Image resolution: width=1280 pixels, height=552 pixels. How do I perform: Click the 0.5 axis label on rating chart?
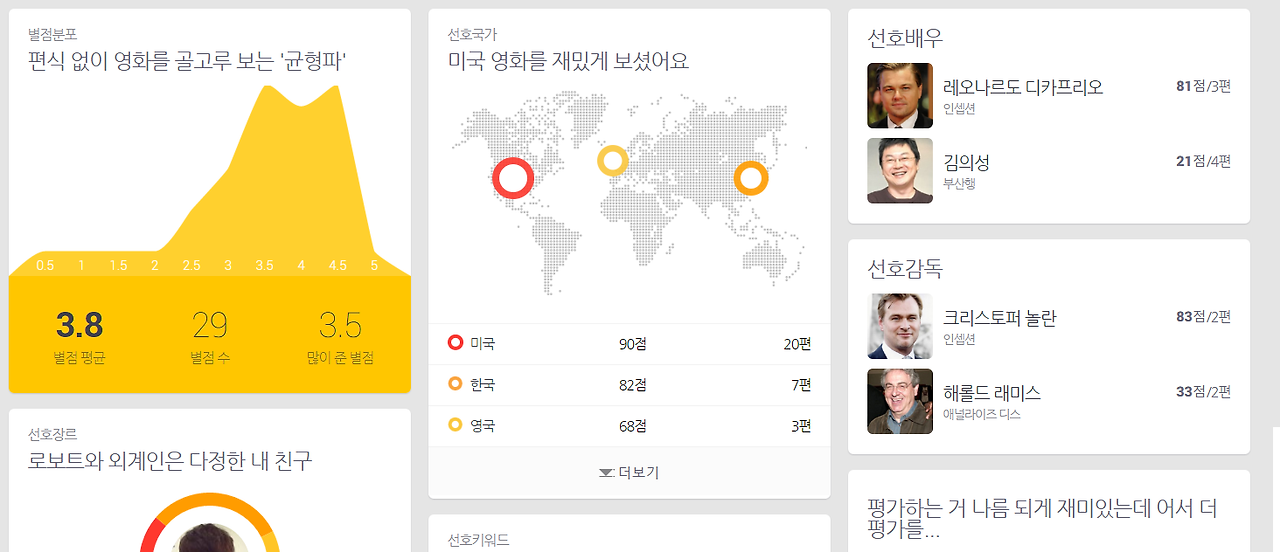(x=45, y=265)
